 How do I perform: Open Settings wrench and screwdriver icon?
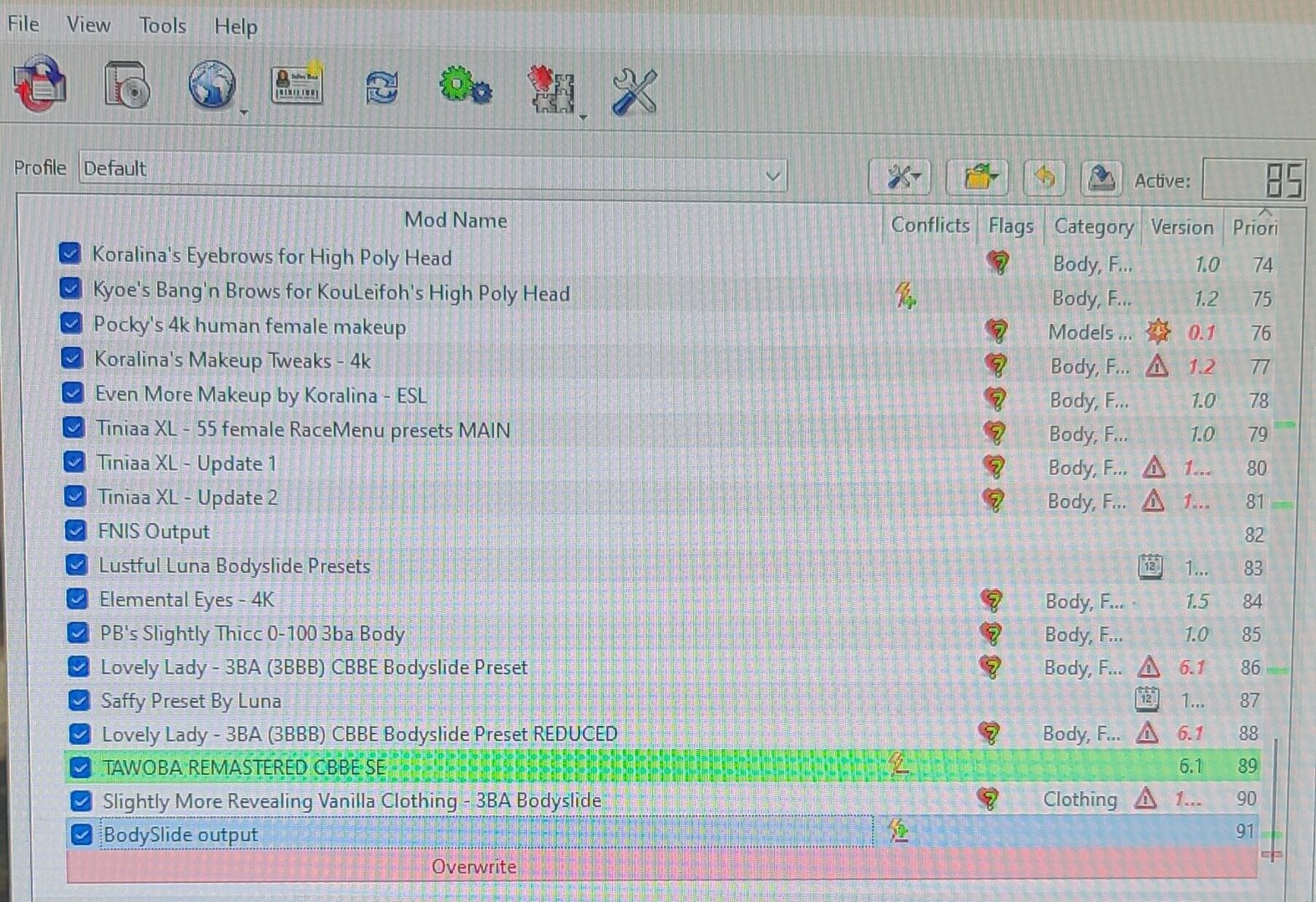click(635, 90)
